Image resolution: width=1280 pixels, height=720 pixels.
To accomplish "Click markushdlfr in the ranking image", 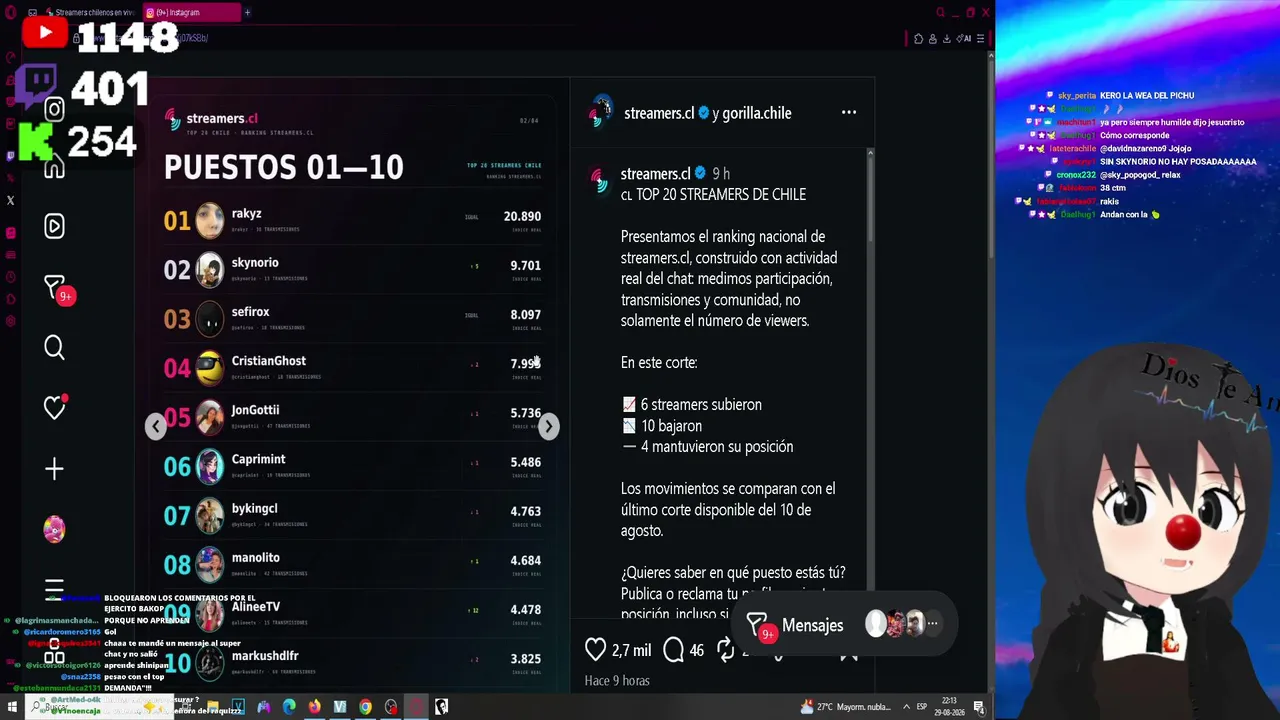I will (x=265, y=656).
